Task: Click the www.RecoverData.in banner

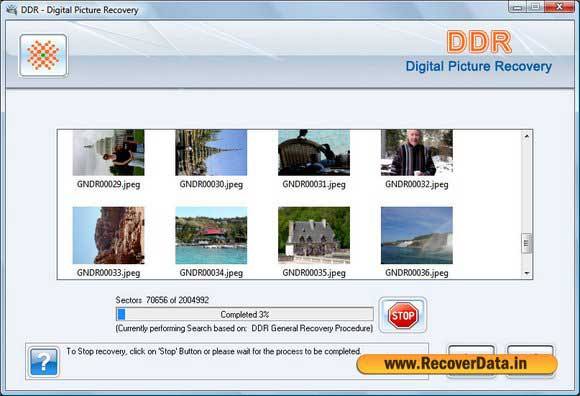Action: 457,364
